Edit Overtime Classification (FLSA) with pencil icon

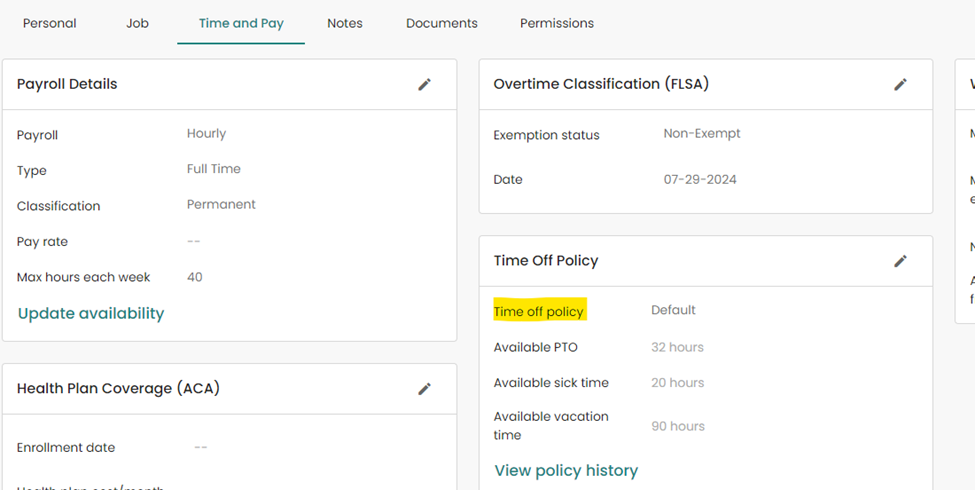click(x=901, y=85)
